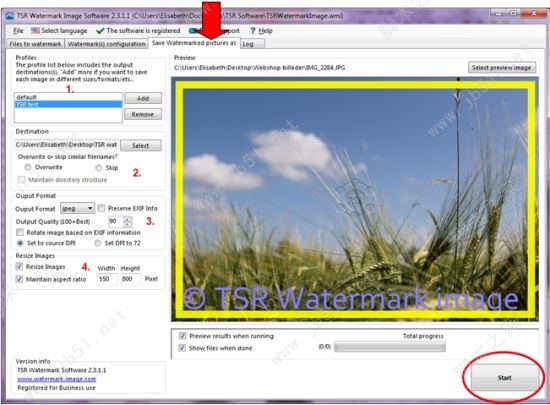This screenshot has width=550, height=405.
Task: Click the Remove profile button
Action: coord(143,114)
